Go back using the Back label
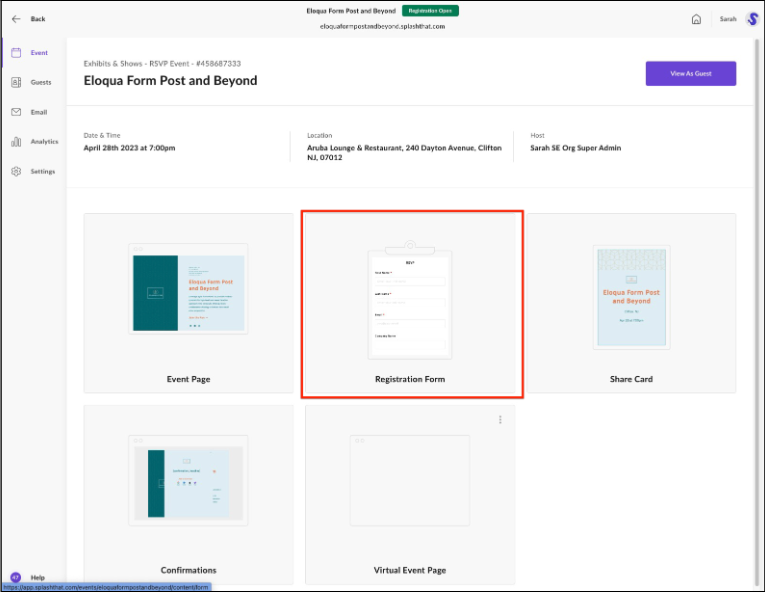 click(x=38, y=19)
